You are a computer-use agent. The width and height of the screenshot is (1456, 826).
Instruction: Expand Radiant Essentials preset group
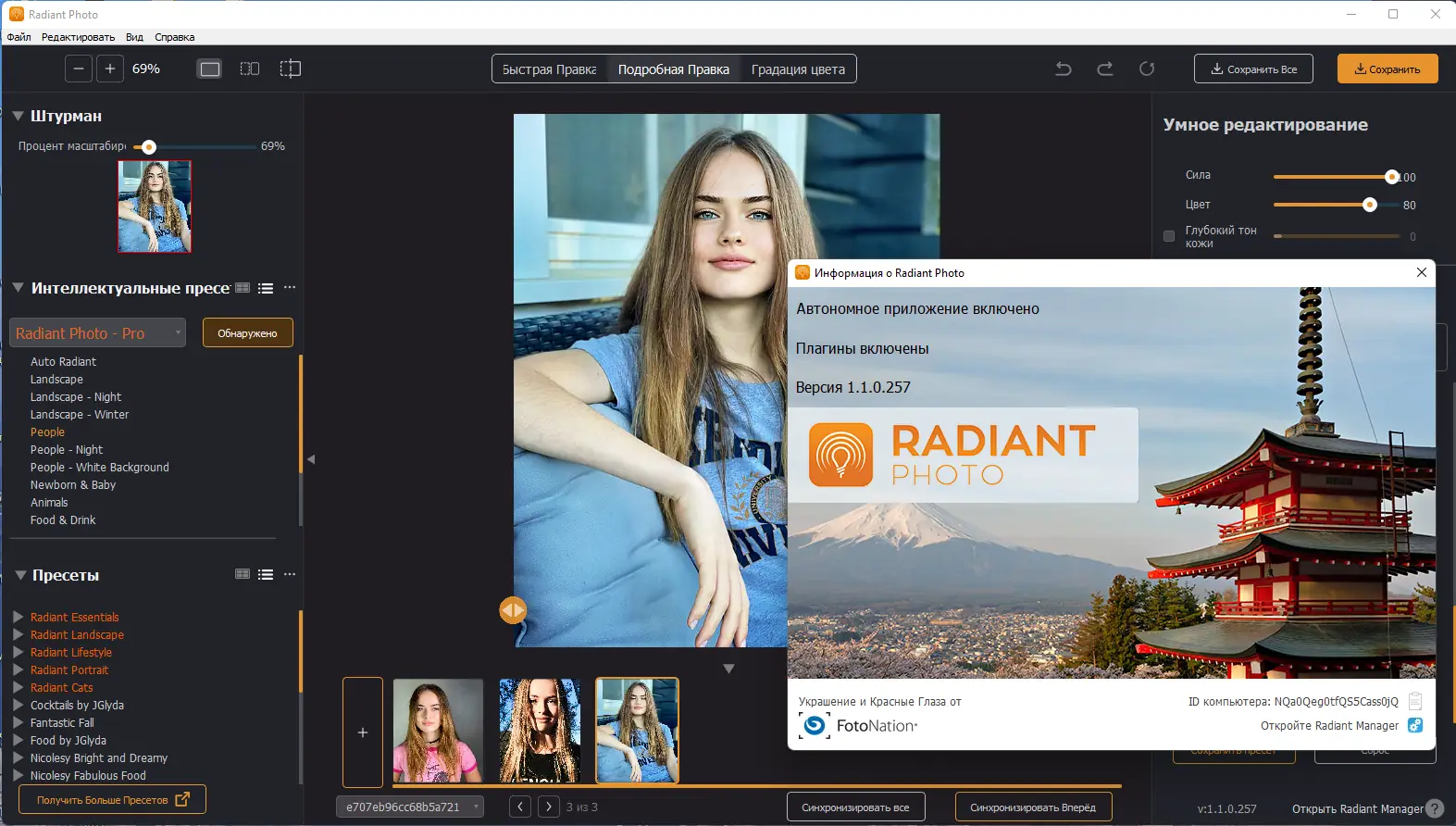(18, 617)
